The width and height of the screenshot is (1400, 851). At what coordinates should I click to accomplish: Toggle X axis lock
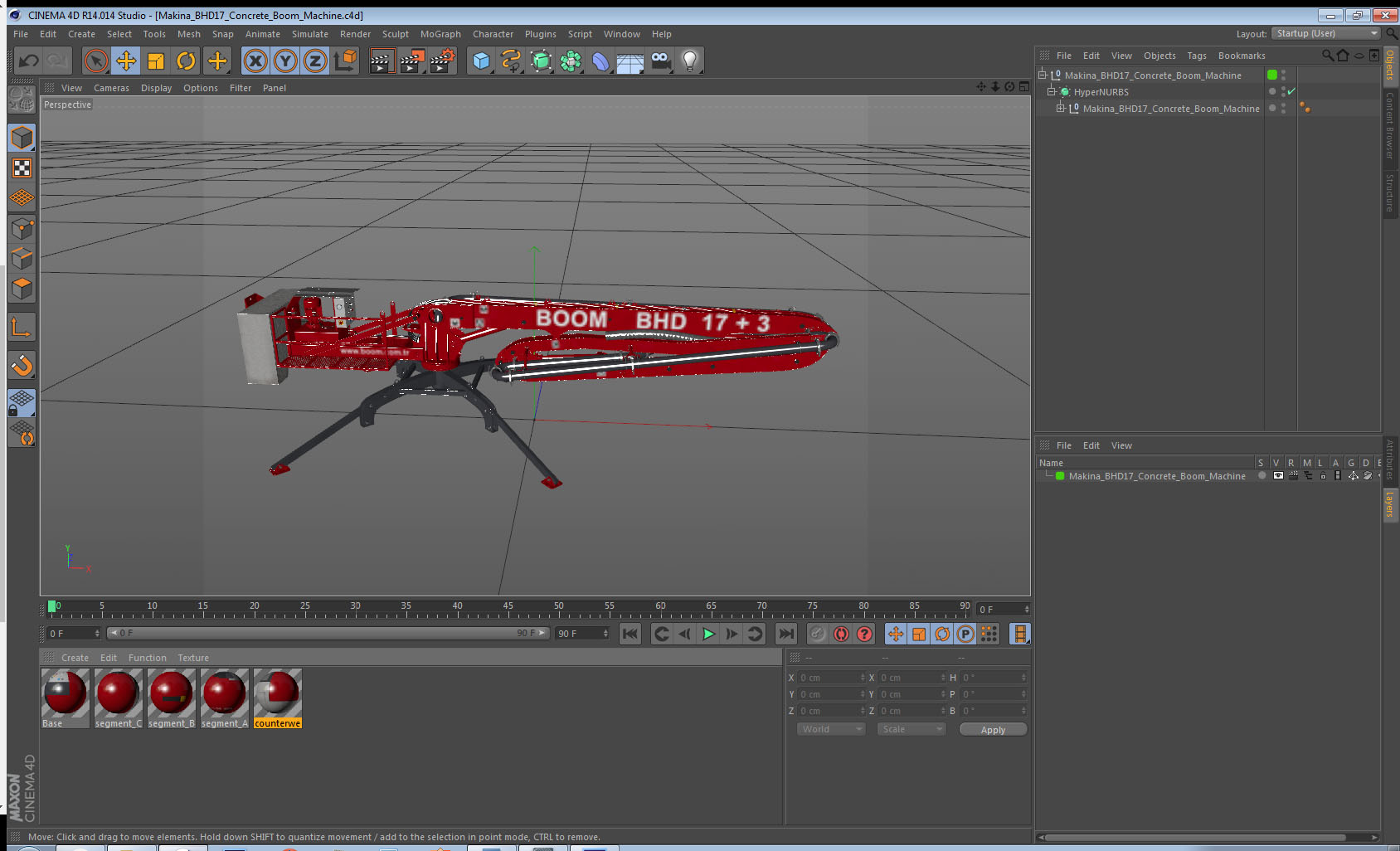(255, 61)
